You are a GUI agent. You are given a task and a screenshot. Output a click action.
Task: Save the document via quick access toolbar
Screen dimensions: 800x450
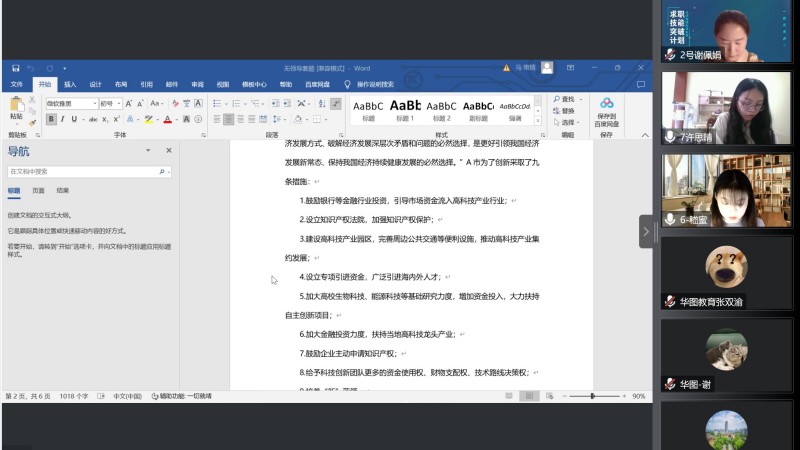click(16, 68)
